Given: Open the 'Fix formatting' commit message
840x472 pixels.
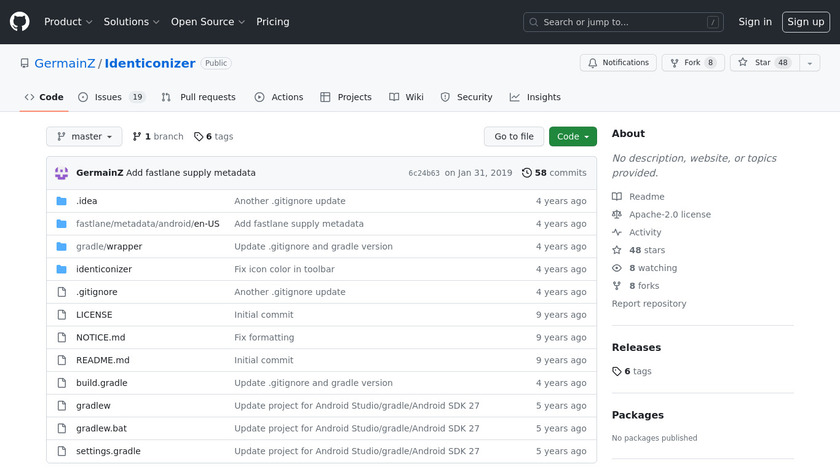Looking at the screenshot, I should 264,338.
